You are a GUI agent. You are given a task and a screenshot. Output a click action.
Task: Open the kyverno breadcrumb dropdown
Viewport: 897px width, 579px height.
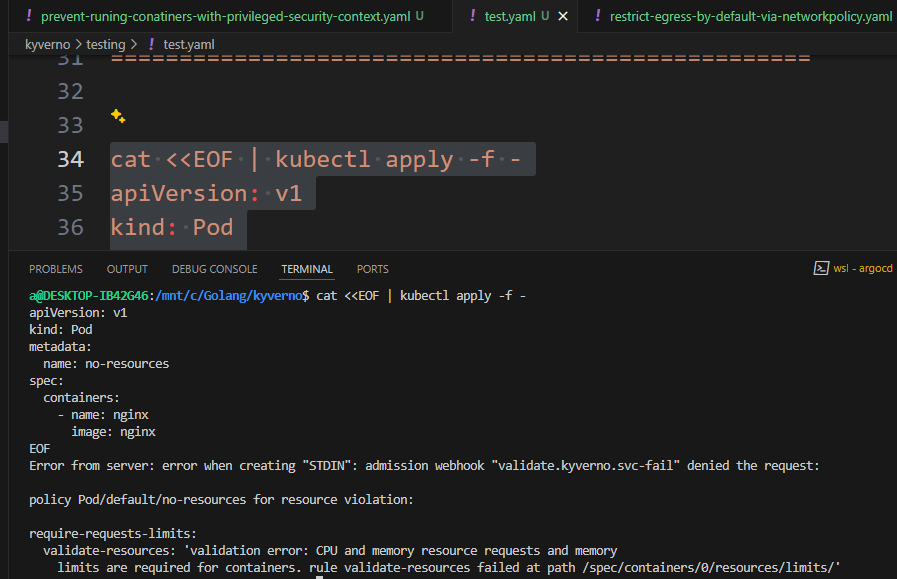click(47, 44)
